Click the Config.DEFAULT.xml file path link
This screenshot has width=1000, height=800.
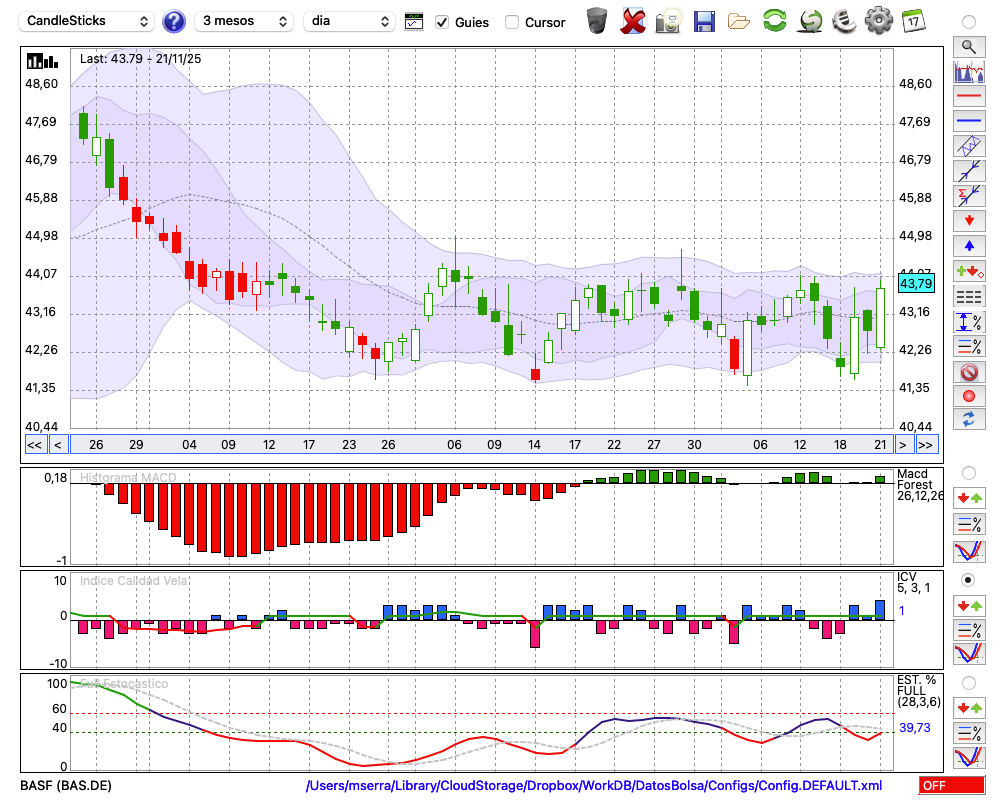pos(594,786)
